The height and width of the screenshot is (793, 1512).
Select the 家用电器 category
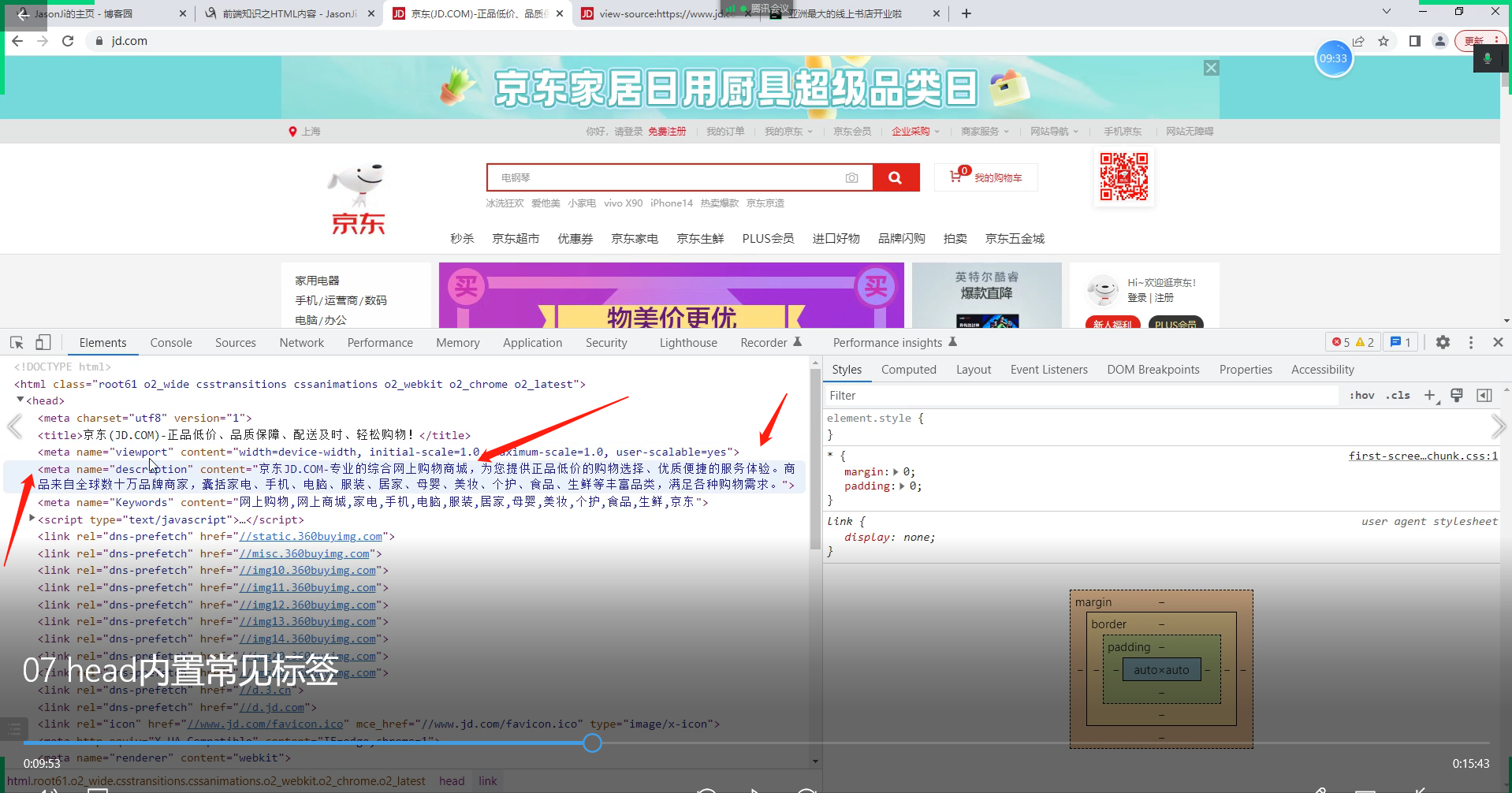click(x=317, y=281)
